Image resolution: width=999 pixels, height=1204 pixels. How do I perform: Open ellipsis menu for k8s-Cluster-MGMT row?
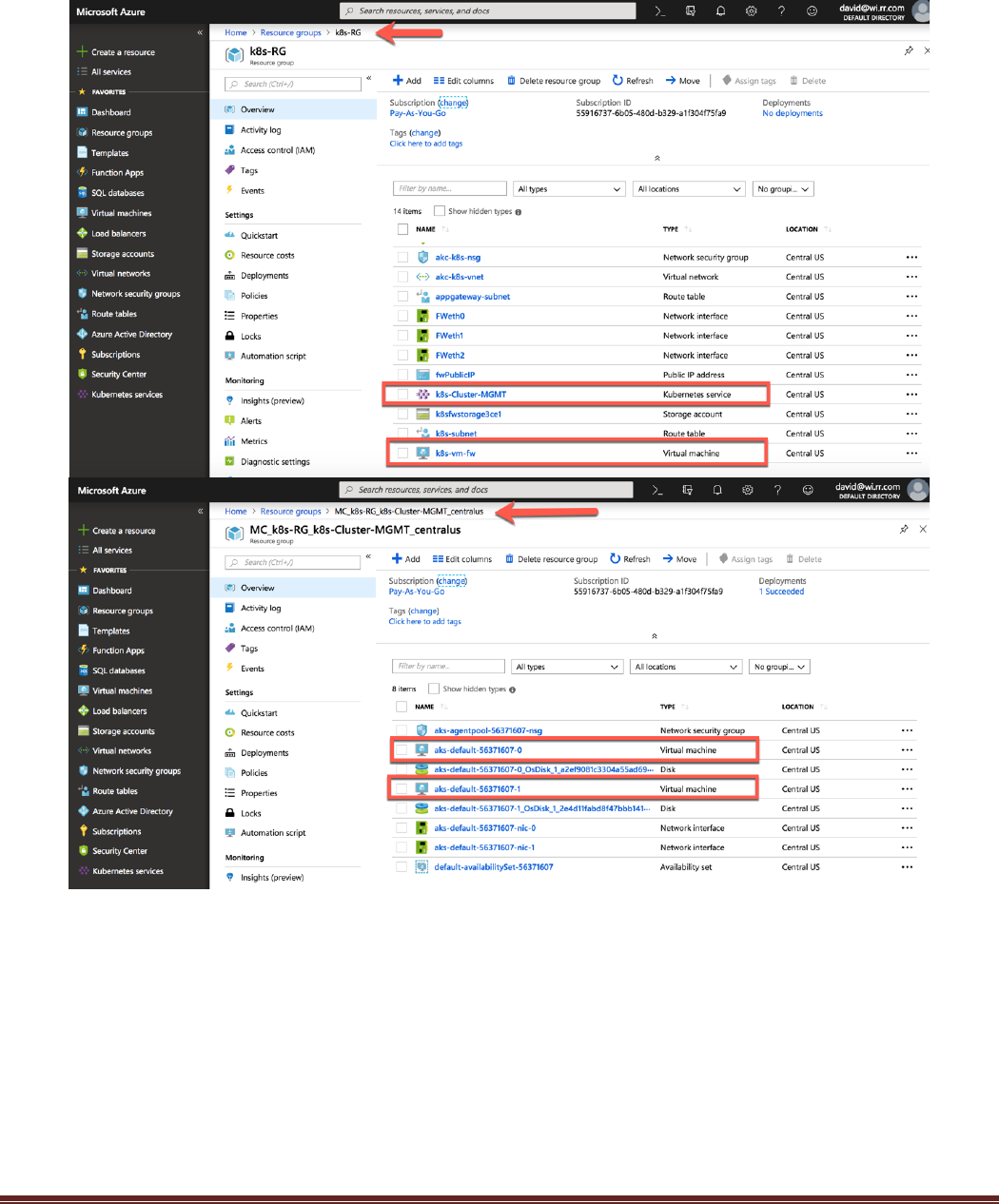911,395
